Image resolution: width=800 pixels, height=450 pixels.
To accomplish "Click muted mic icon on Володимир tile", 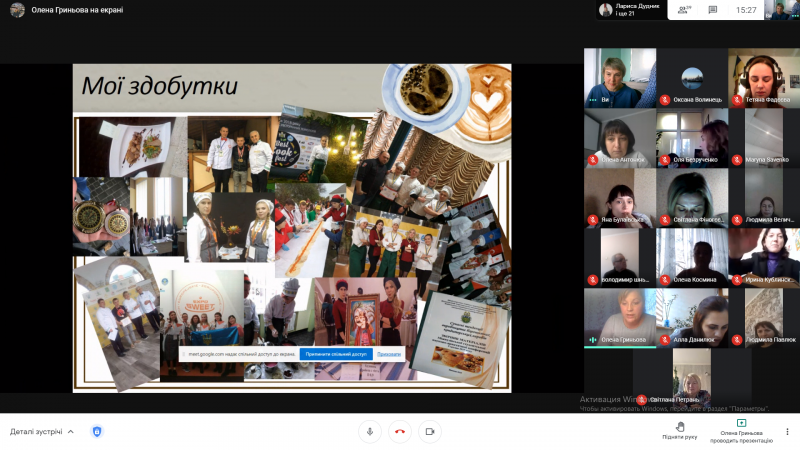I will click(x=592, y=280).
